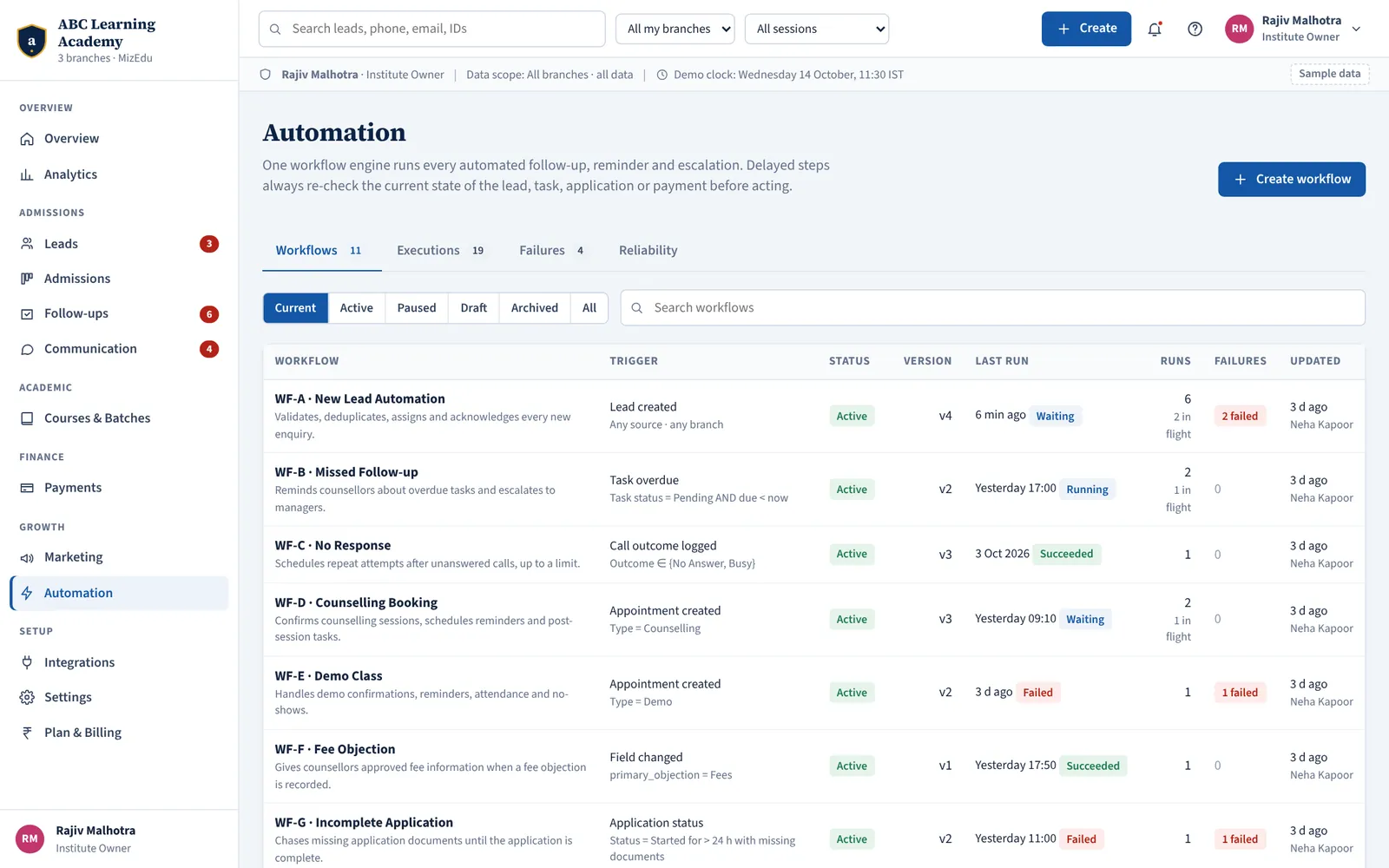Viewport: 1389px width, 868px height.
Task: Open notifications bell icon
Action: point(1155,29)
